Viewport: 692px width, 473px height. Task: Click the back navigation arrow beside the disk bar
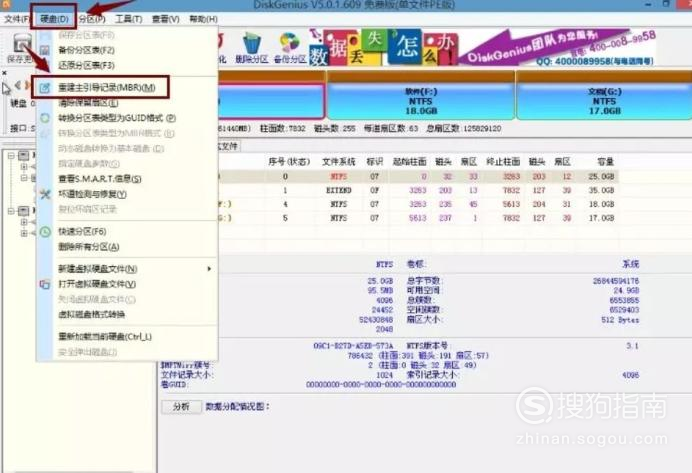pos(18,85)
